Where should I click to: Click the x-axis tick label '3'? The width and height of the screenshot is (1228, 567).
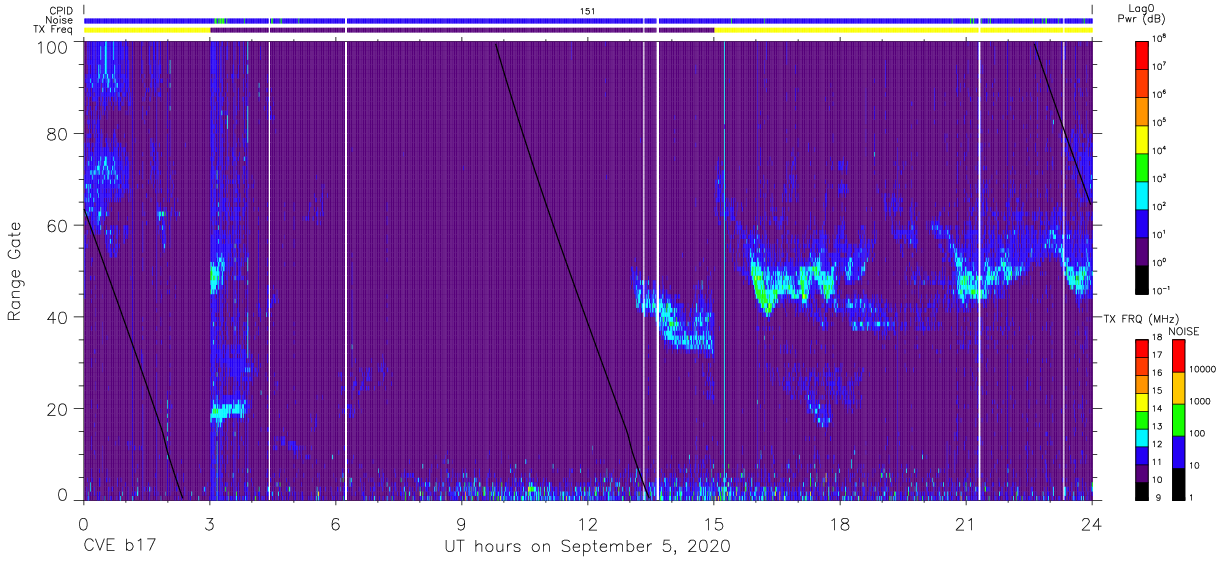click(x=210, y=522)
